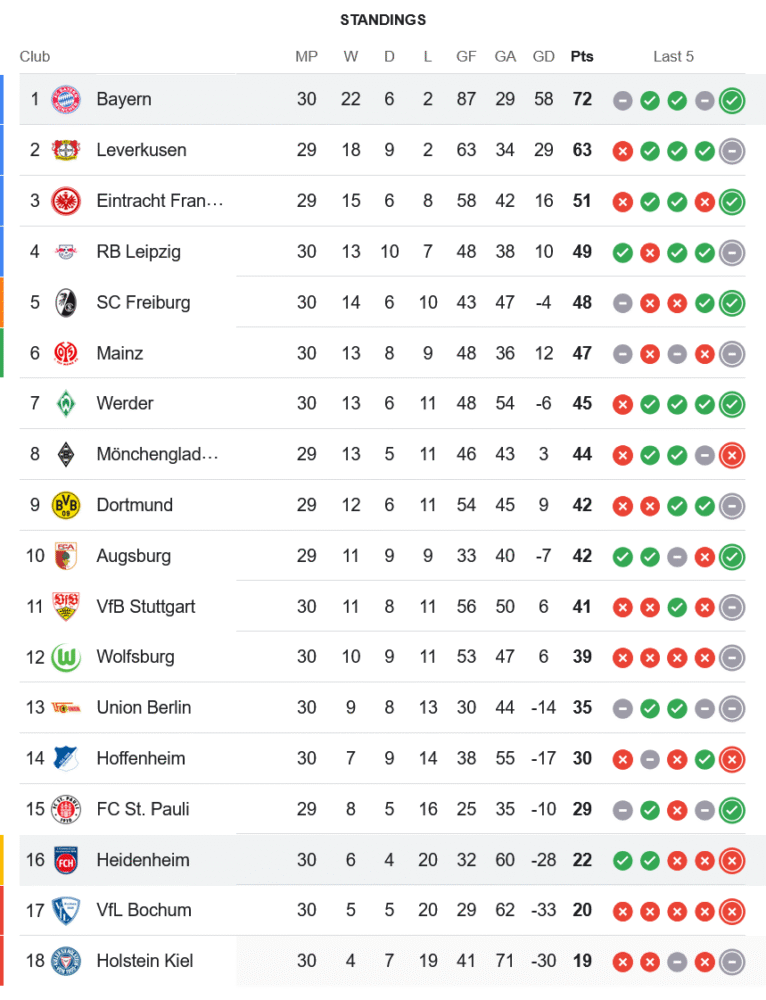The image size is (766, 1000).
Task: Click the Eintracht Frankfurt eagle crest
Action: pos(65,201)
